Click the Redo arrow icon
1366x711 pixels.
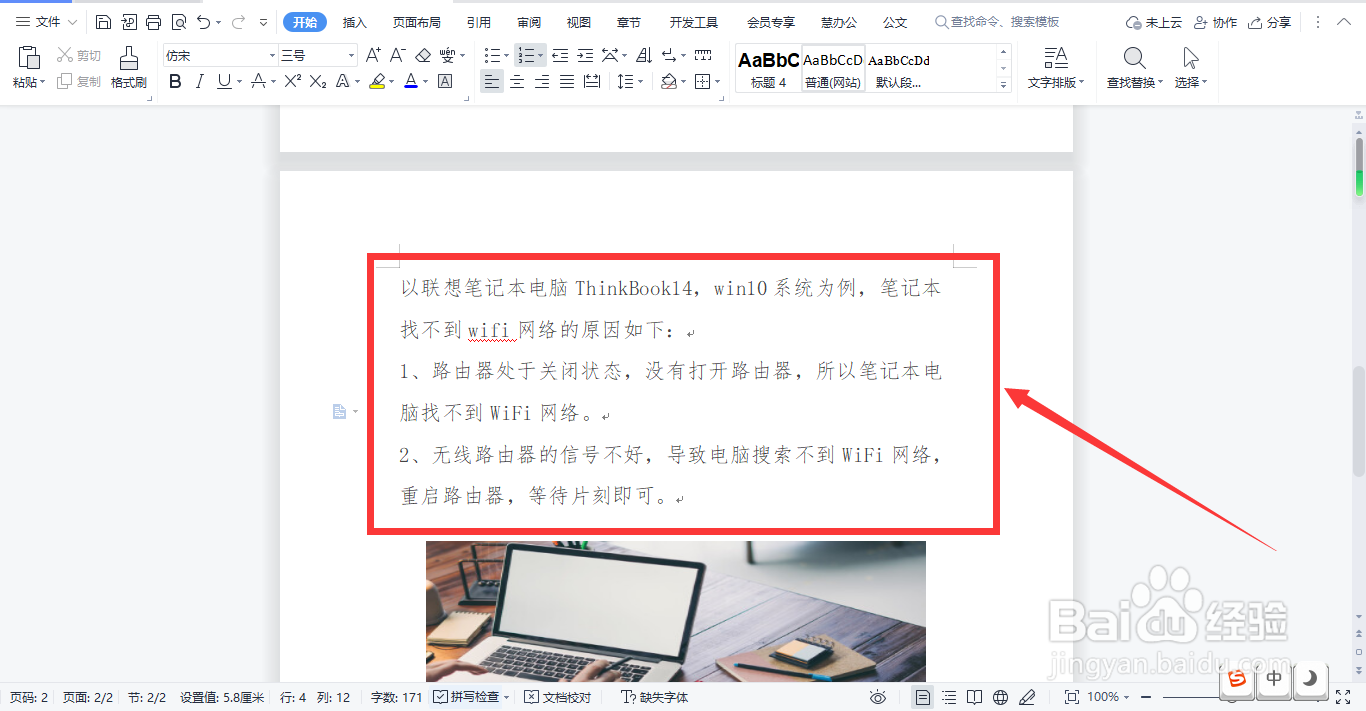[238, 22]
